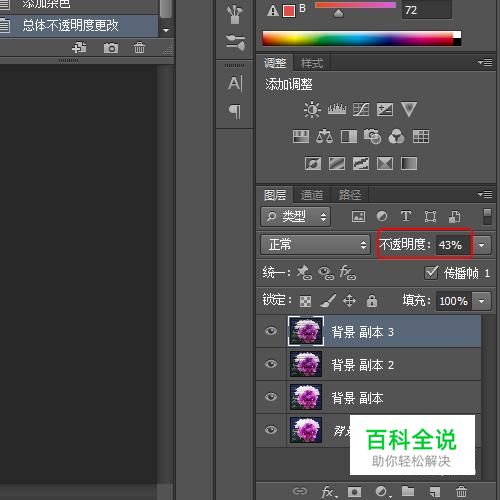Open the Brush Presets panel icon
Screen dimensions: 500x500
click(235, 42)
